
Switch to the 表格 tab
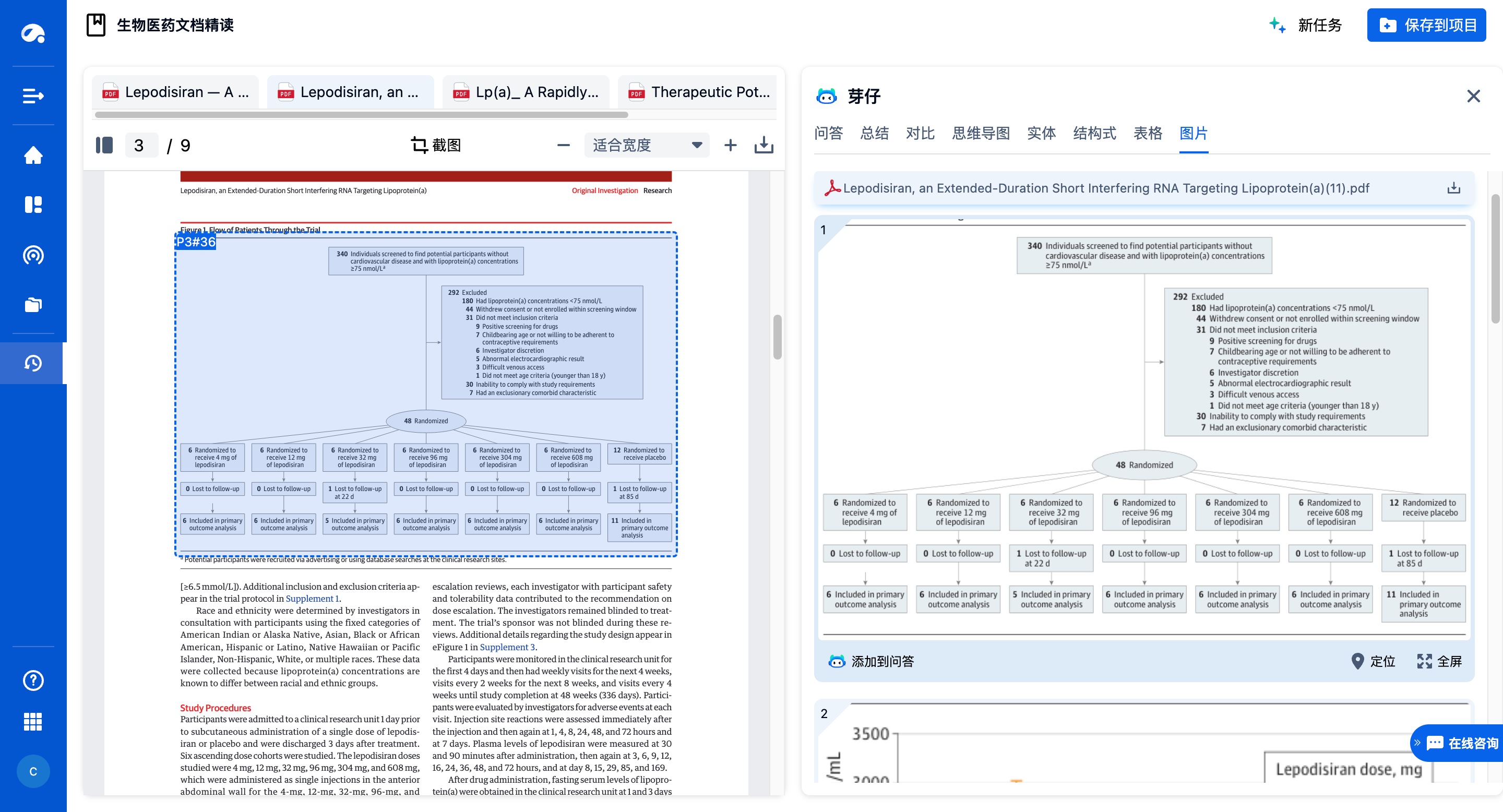(1147, 133)
